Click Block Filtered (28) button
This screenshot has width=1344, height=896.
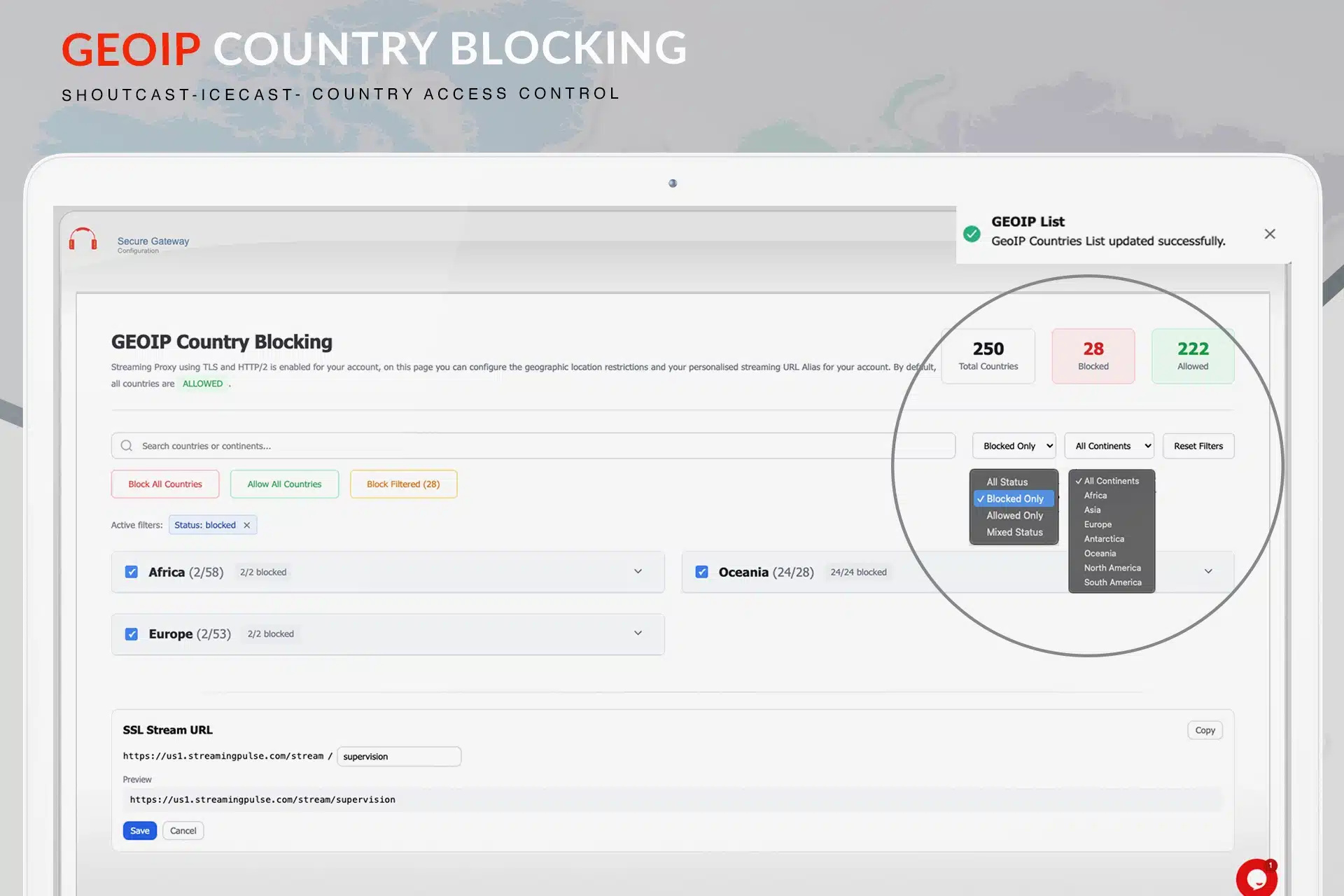pyautogui.click(x=403, y=484)
